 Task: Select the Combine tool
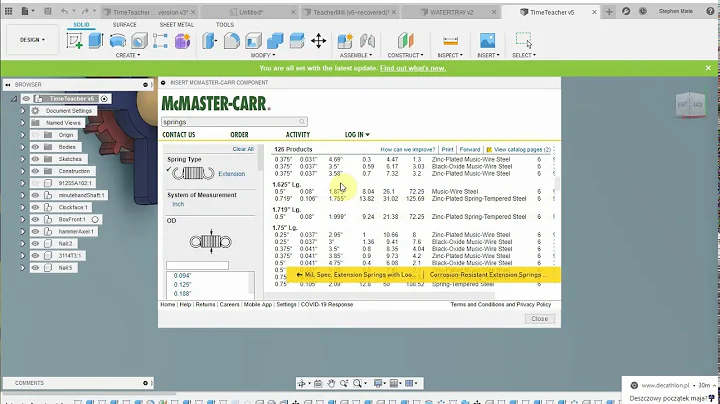(x=275, y=41)
